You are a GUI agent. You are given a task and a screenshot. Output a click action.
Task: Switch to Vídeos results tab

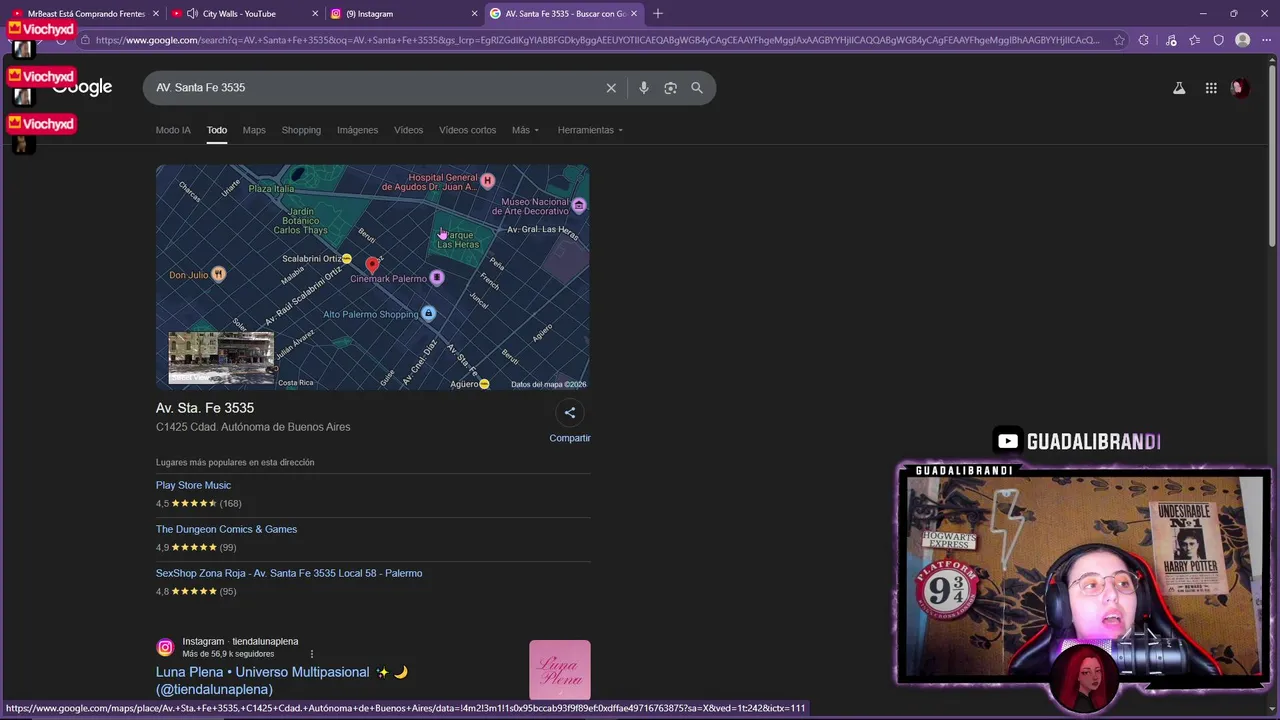click(408, 130)
